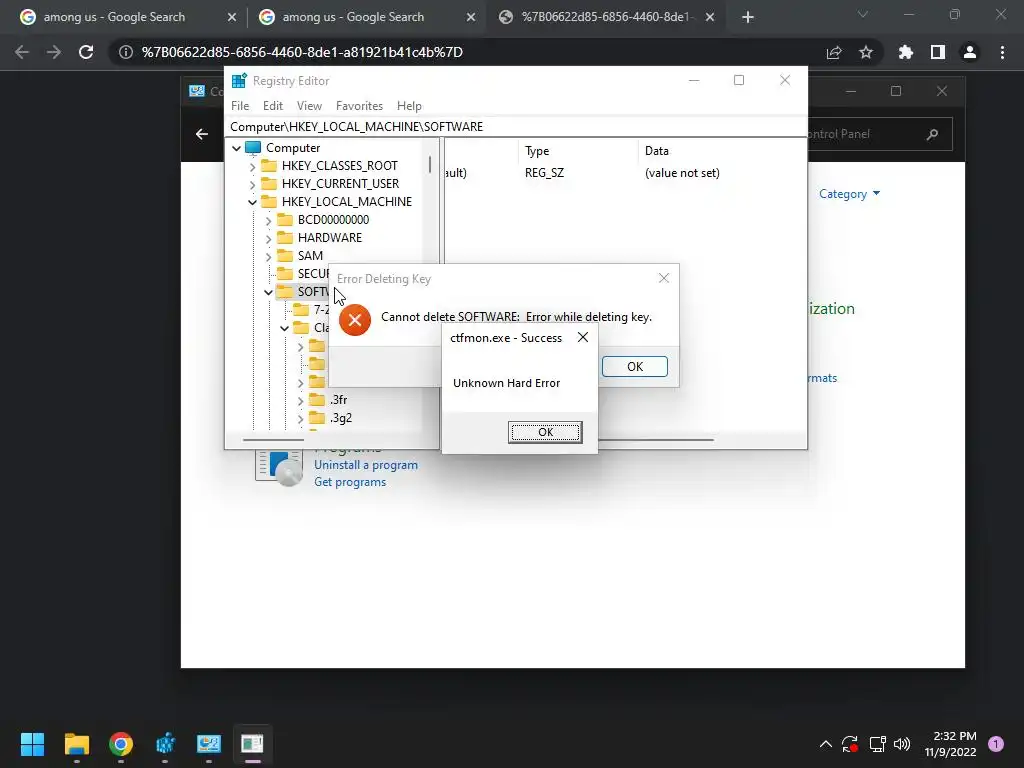Collapse the SOFTWARE key
This screenshot has height=768, width=1024.
pyautogui.click(x=268, y=292)
